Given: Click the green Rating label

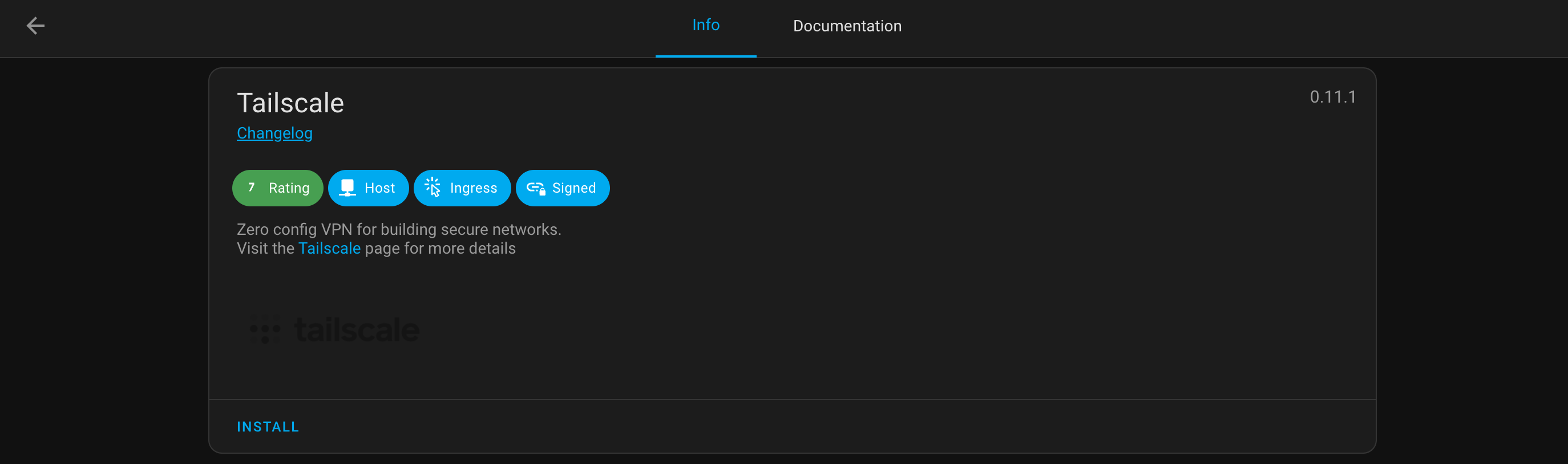Looking at the screenshot, I should point(289,189).
